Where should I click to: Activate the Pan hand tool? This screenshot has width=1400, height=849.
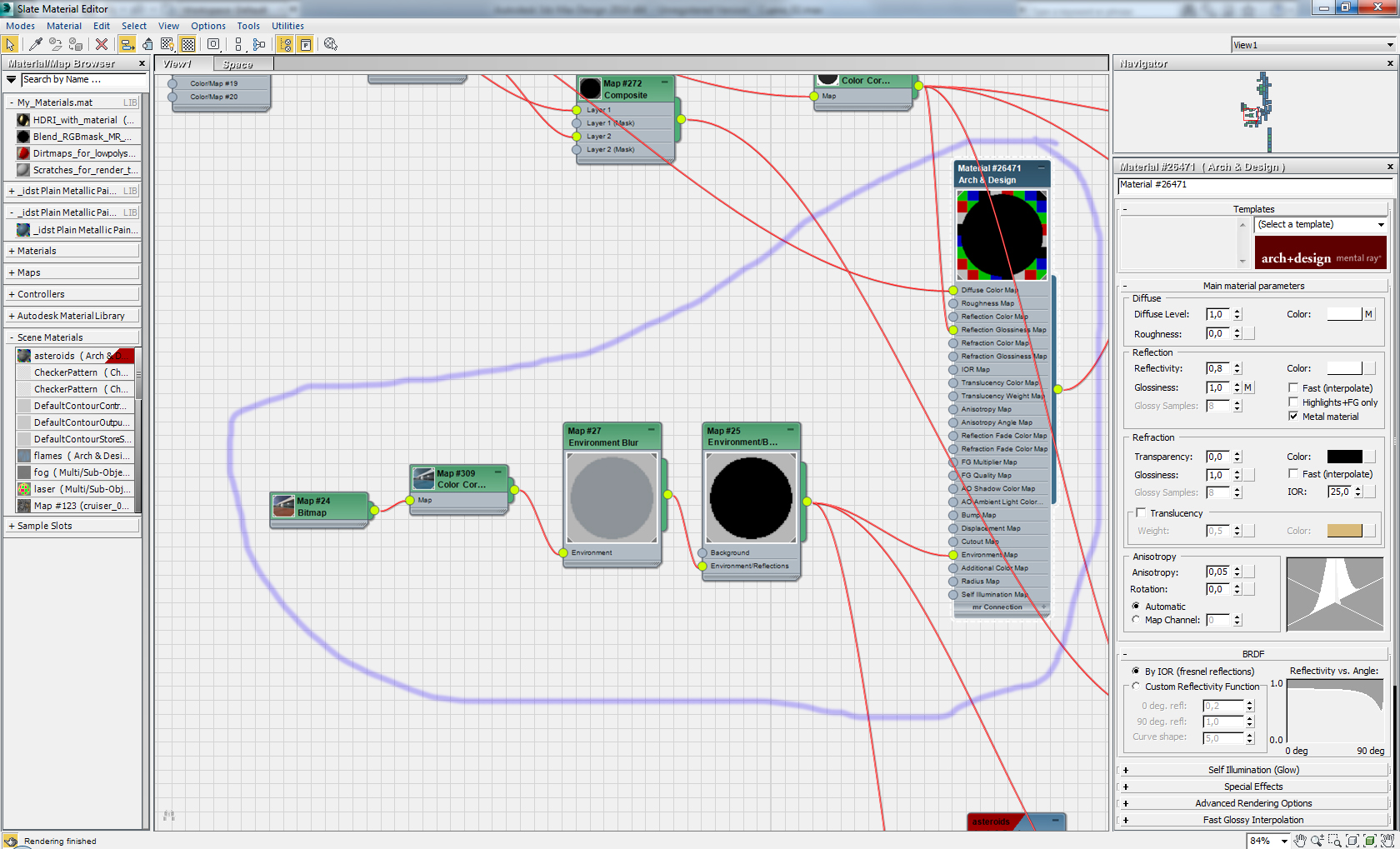(1300, 841)
